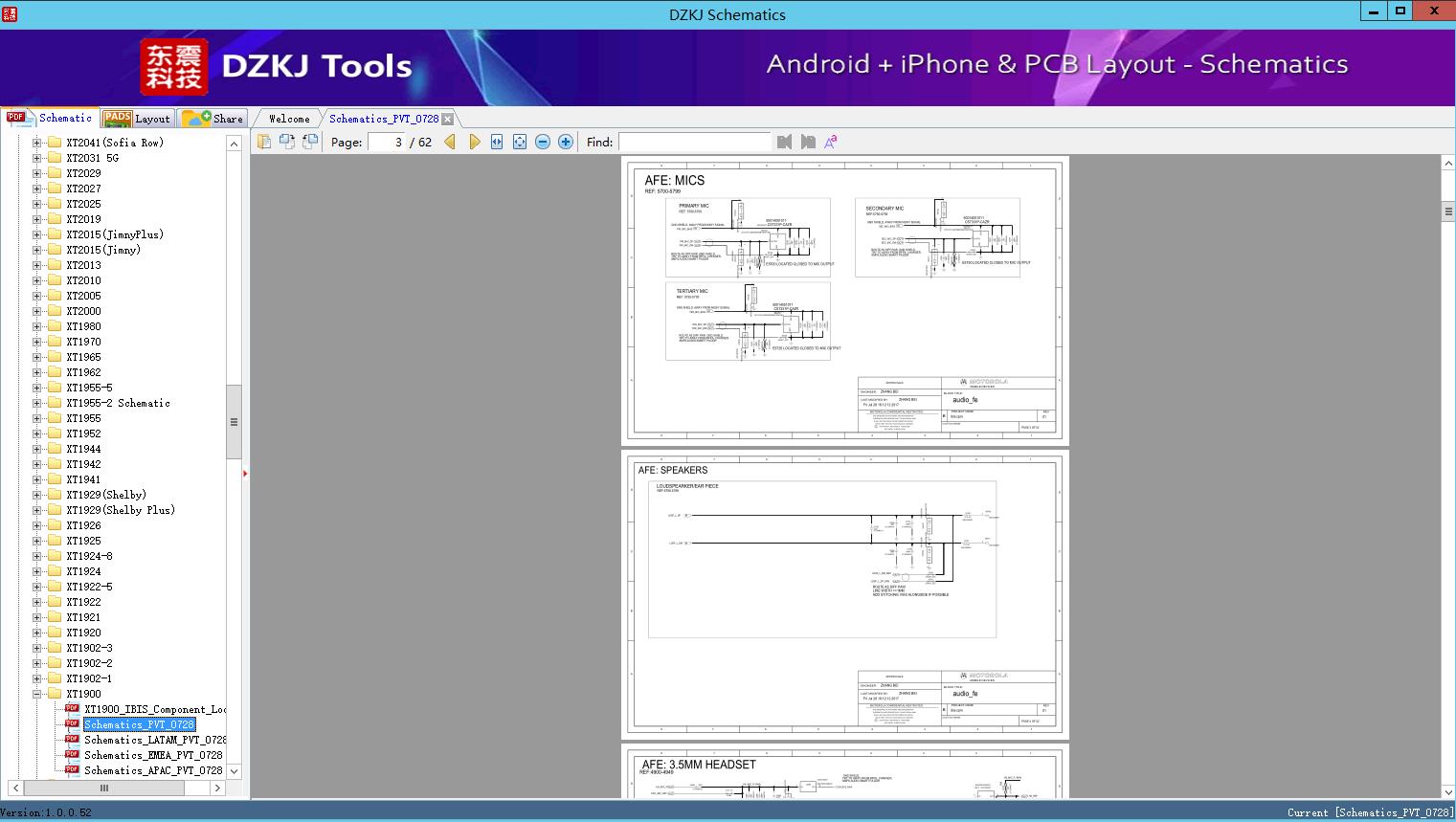Select the XT2013 folder

[83, 265]
